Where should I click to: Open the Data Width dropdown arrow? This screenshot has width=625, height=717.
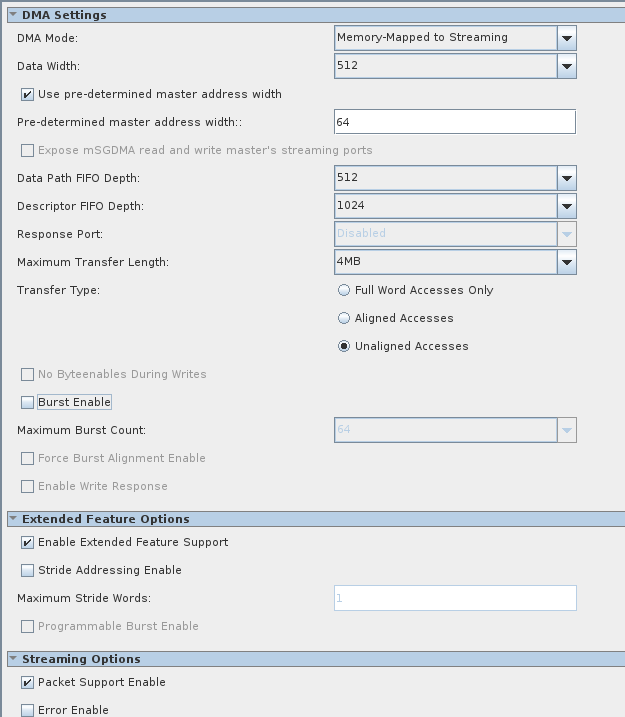tap(567, 66)
